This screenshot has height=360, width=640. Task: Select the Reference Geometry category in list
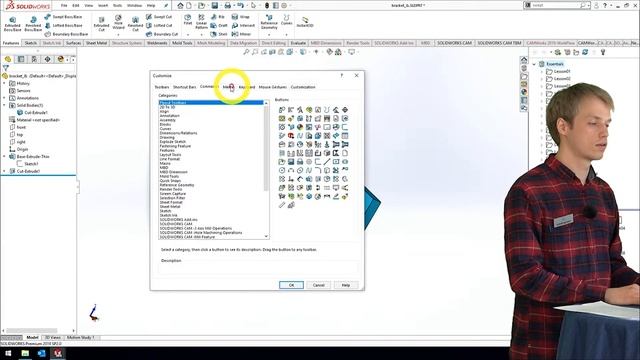click(x=177, y=185)
